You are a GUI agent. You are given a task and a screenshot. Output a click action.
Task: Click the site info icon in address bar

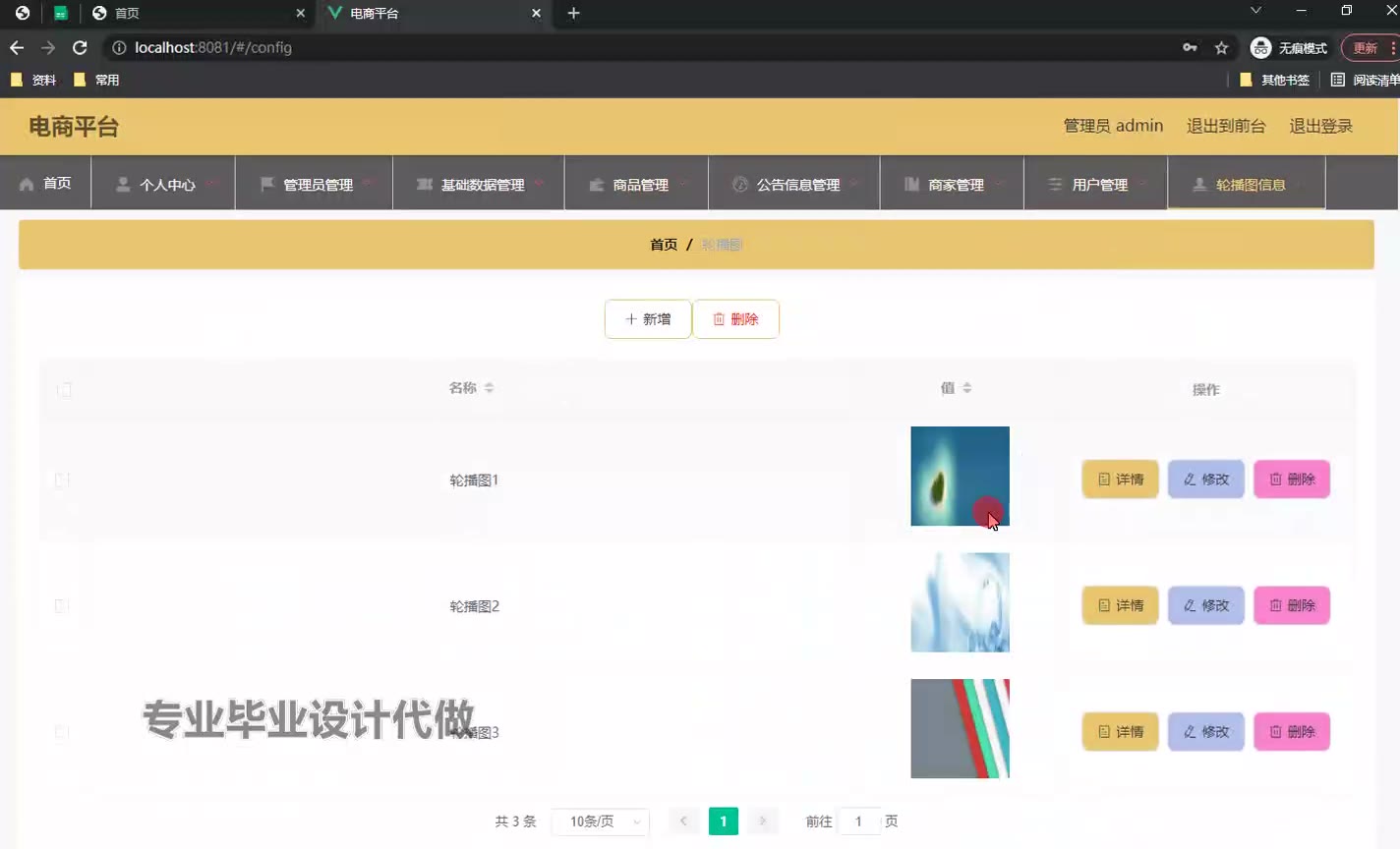(119, 47)
